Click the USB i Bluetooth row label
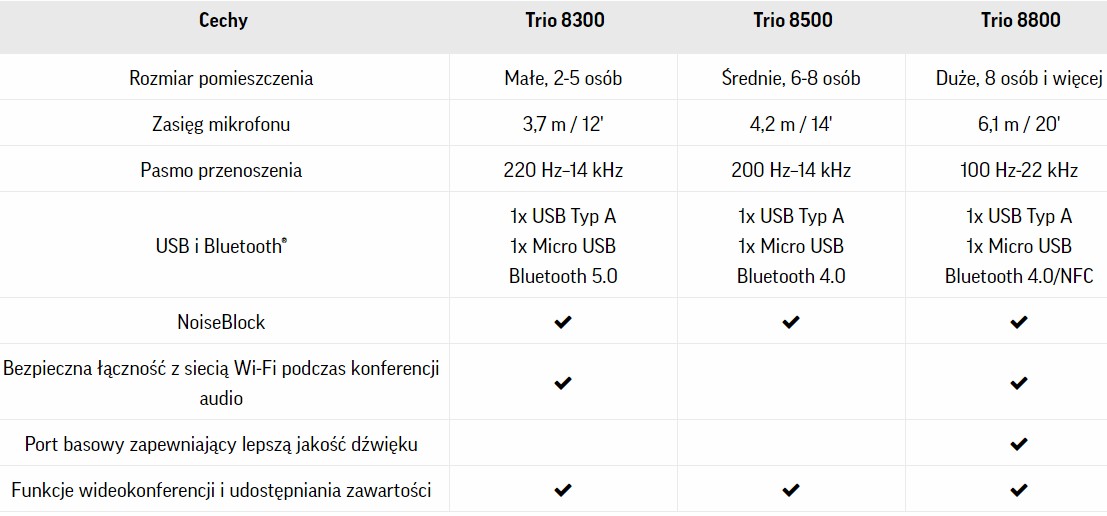1107x516 pixels. pos(221,246)
